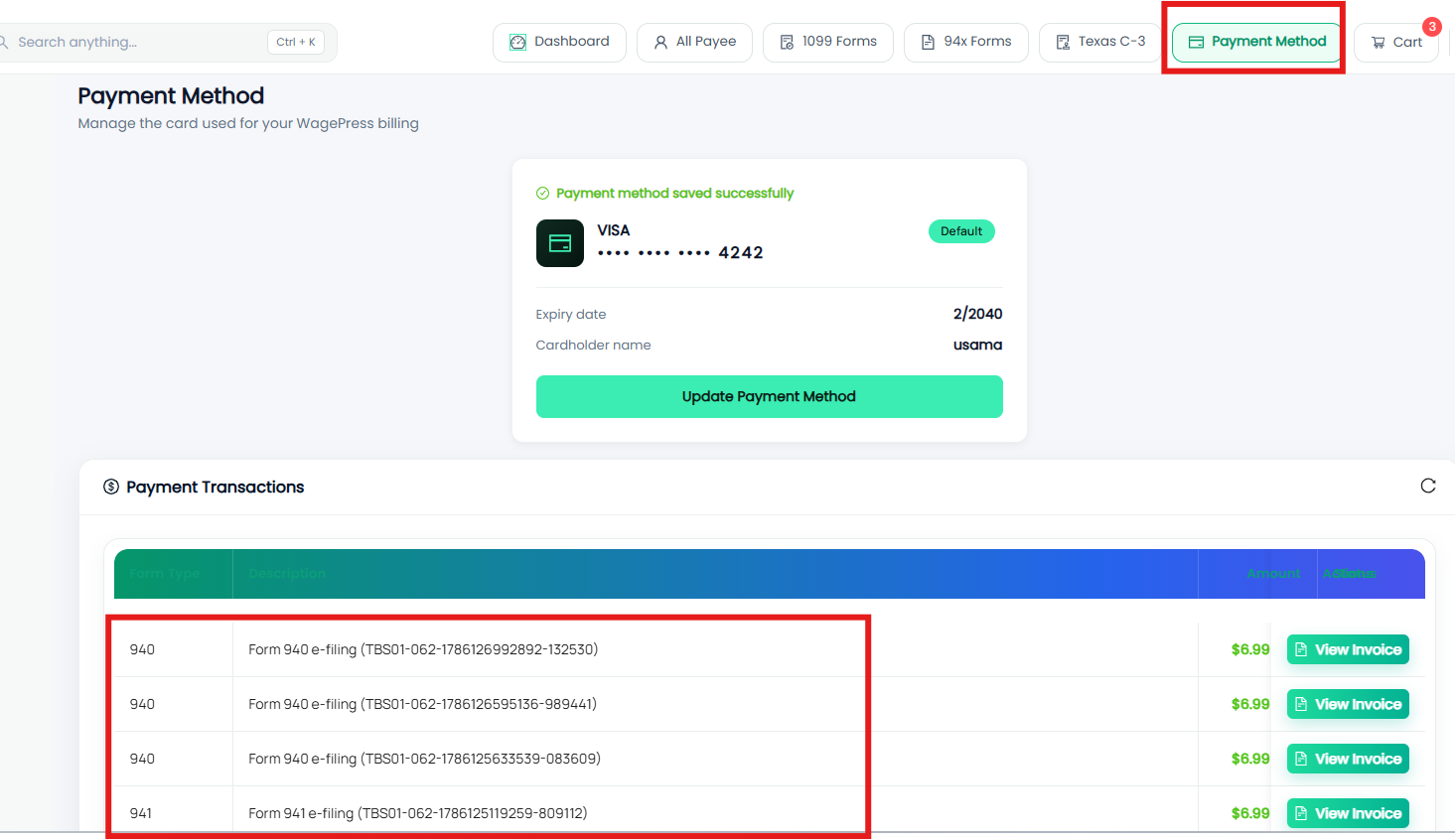The width and height of the screenshot is (1455, 840).
Task: View Invoice for transaction ending 083609
Action: click(x=1348, y=759)
